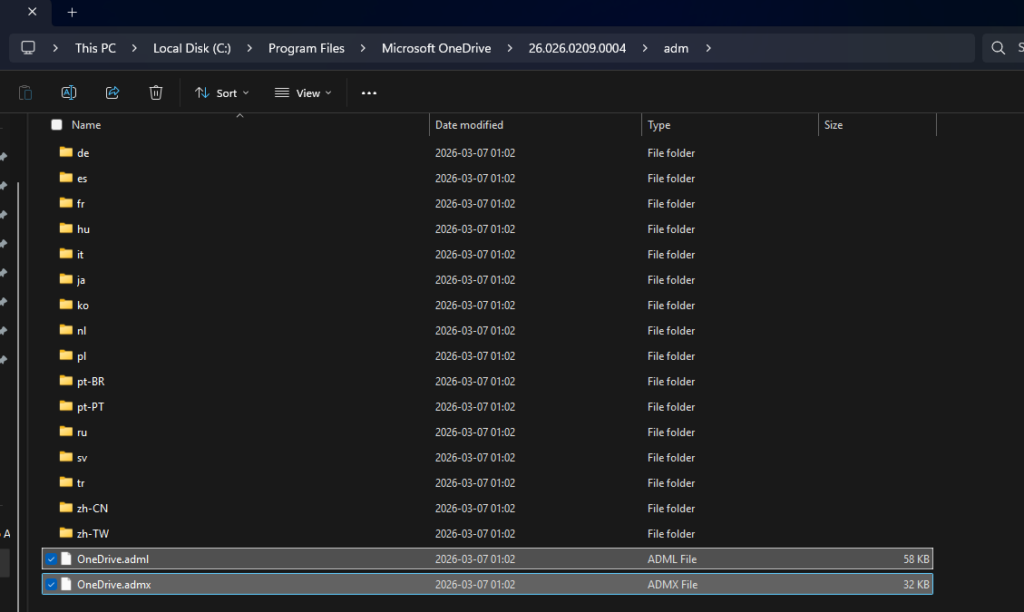Click the search magnifier icon
The width and height of the screenshot is (1024, 612).
997,48
